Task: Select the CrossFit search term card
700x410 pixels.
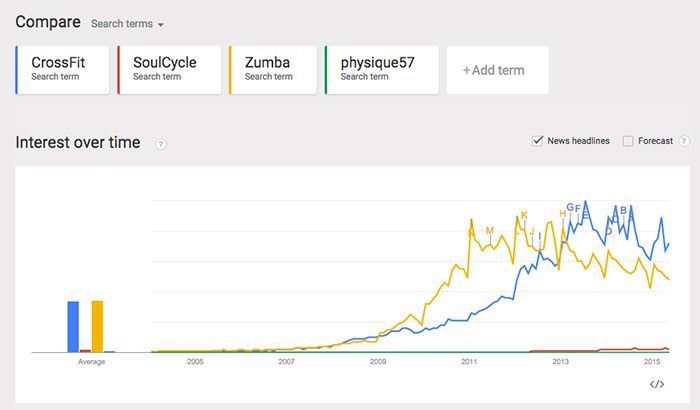Action: pyautogui.click(x=62, y=69)
